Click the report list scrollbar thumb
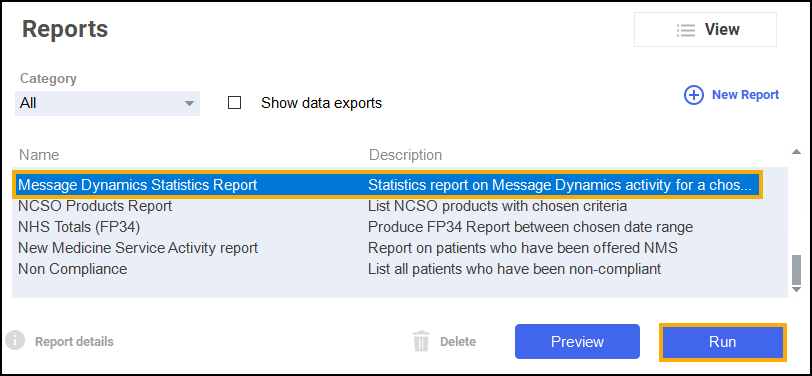 796,268
